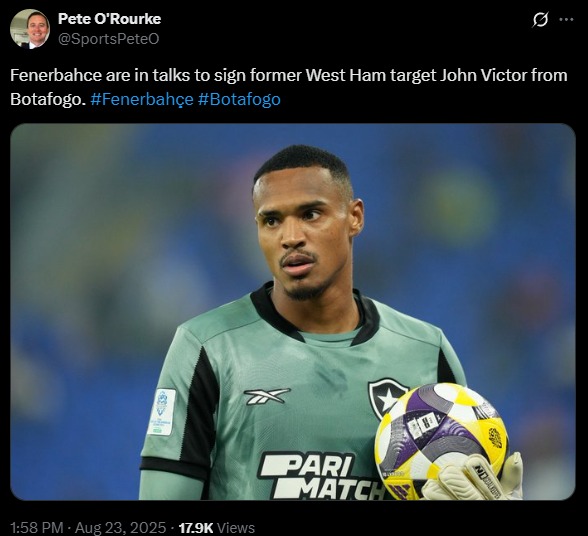
Task: Open the goalkeeper photo attached to tweet
Action: click(293, 312)
